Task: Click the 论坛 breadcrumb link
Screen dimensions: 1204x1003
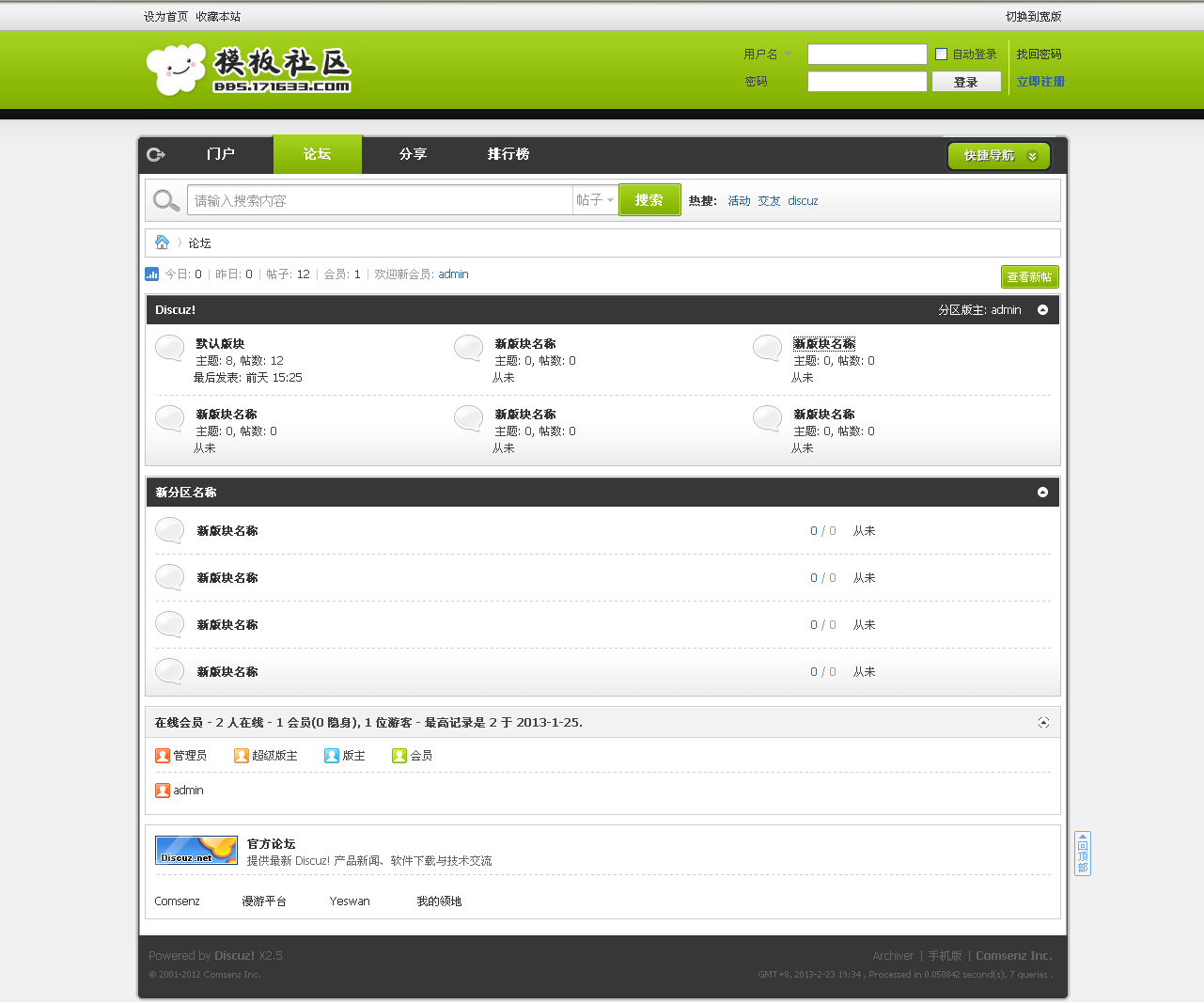Action: (199, 243)
